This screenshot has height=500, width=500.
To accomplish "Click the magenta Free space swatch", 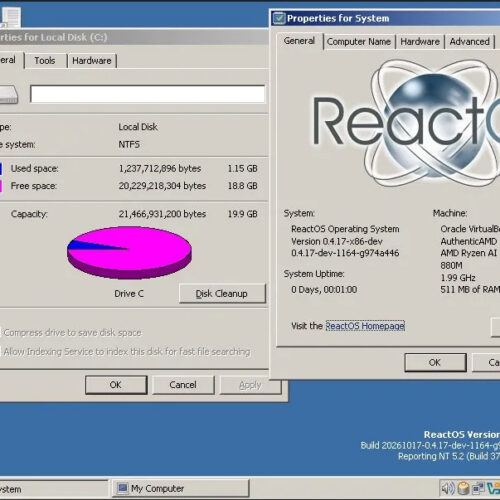I will click(x=1, y=186).
